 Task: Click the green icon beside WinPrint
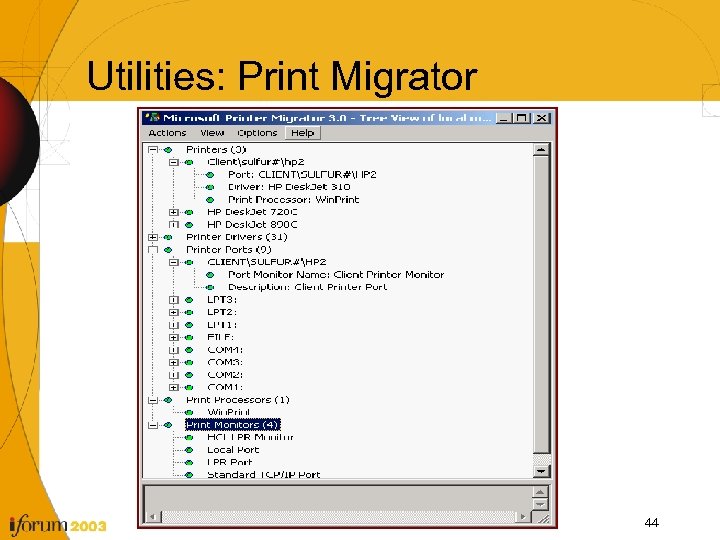pos(189,412)
